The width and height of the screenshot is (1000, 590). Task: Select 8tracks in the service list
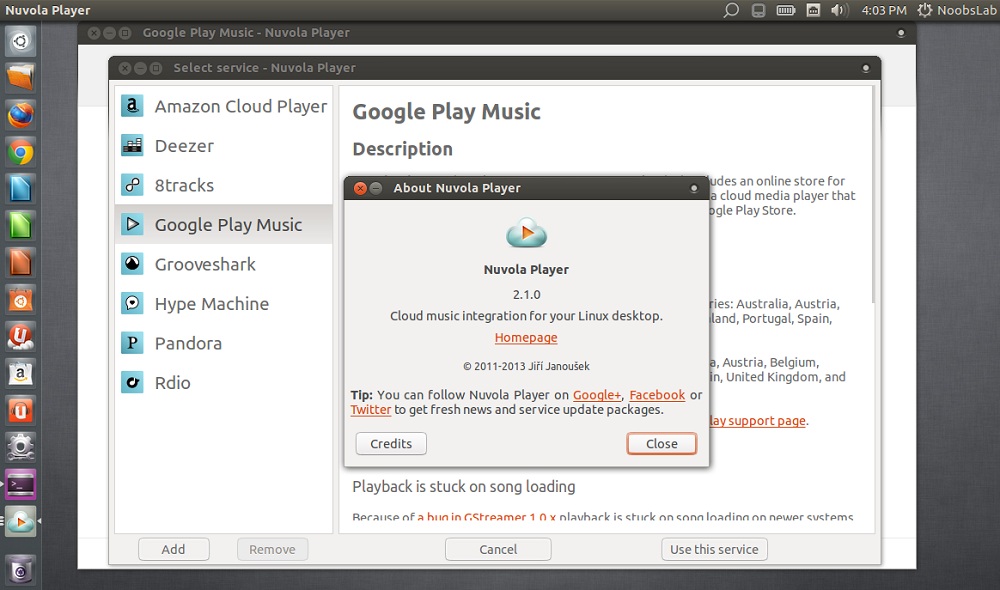224,185
